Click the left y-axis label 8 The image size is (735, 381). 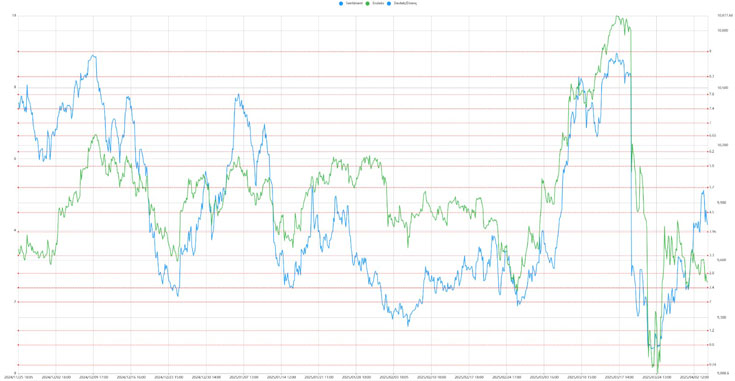pyautogui.click(x=15, y=87)
